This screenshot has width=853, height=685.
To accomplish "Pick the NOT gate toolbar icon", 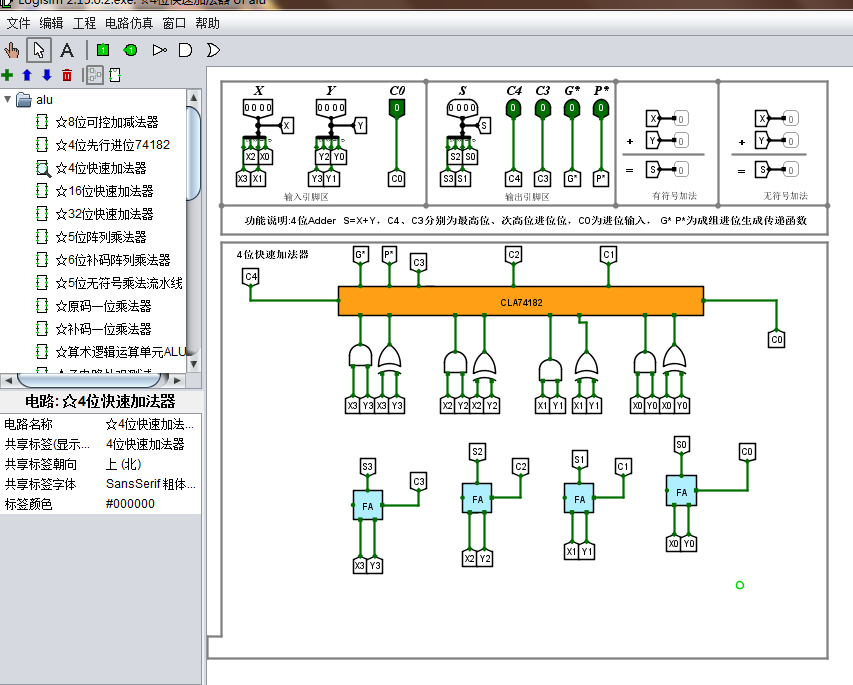I will [x=159, y=51].
